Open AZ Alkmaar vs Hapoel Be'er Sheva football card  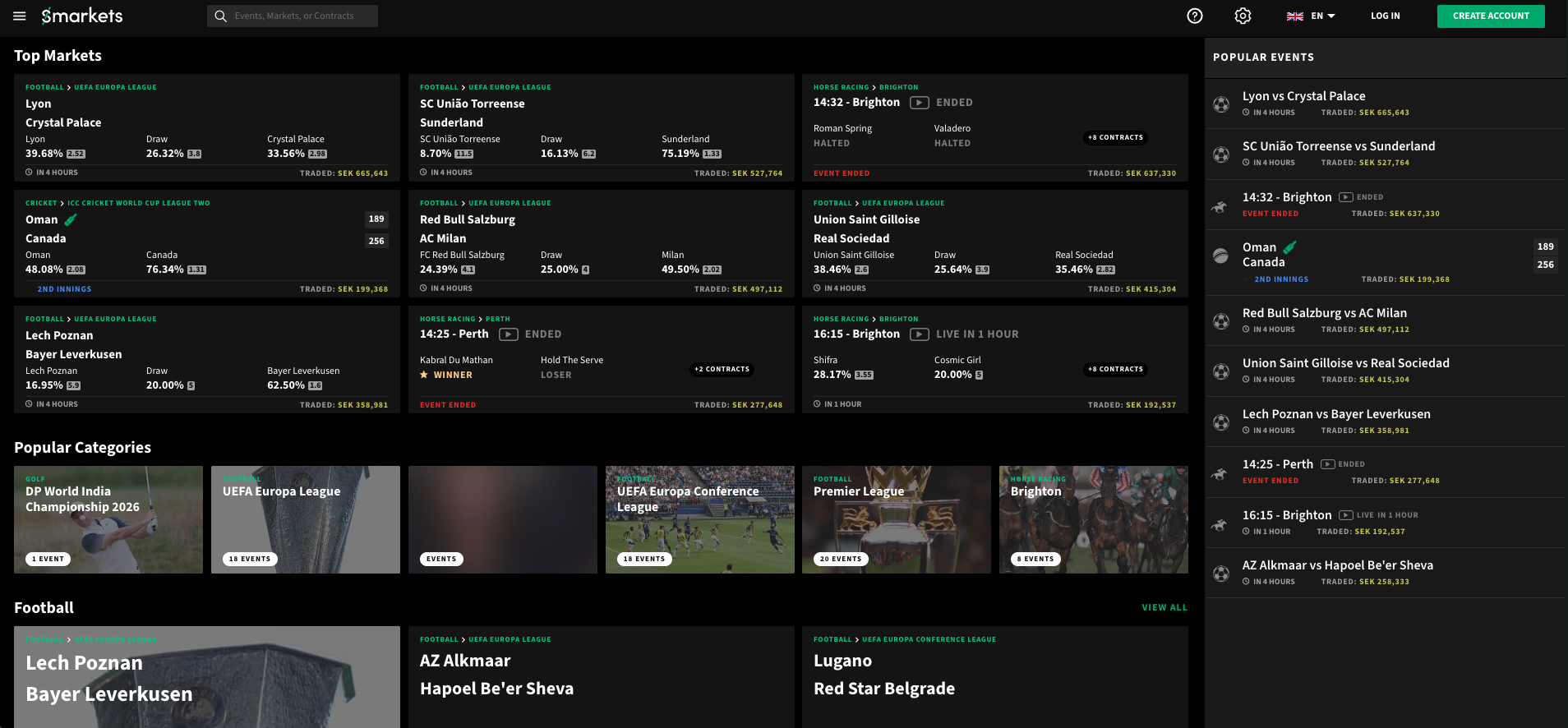[x=602, y=677]
